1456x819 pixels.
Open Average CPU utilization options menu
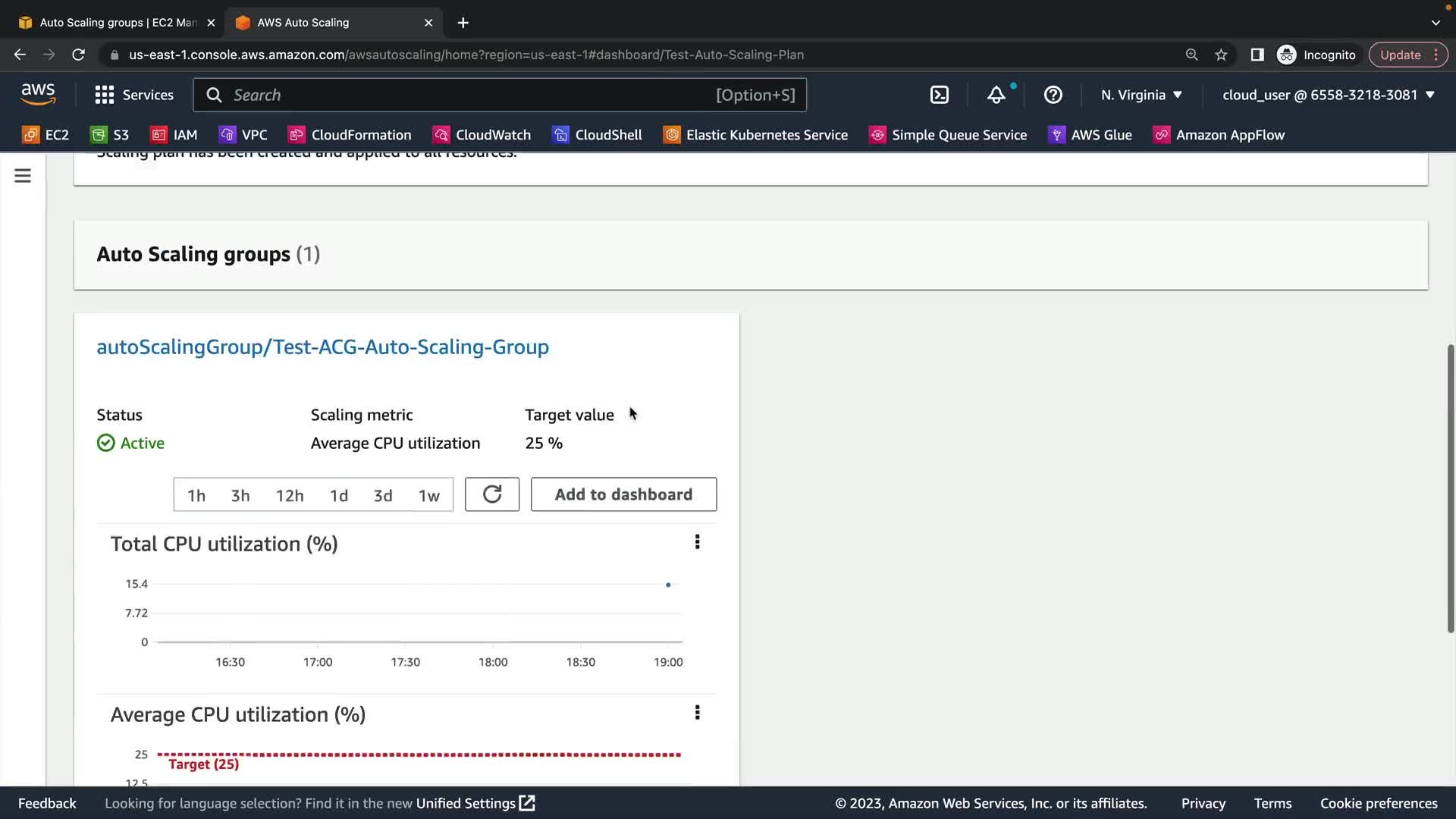point(697,713)
